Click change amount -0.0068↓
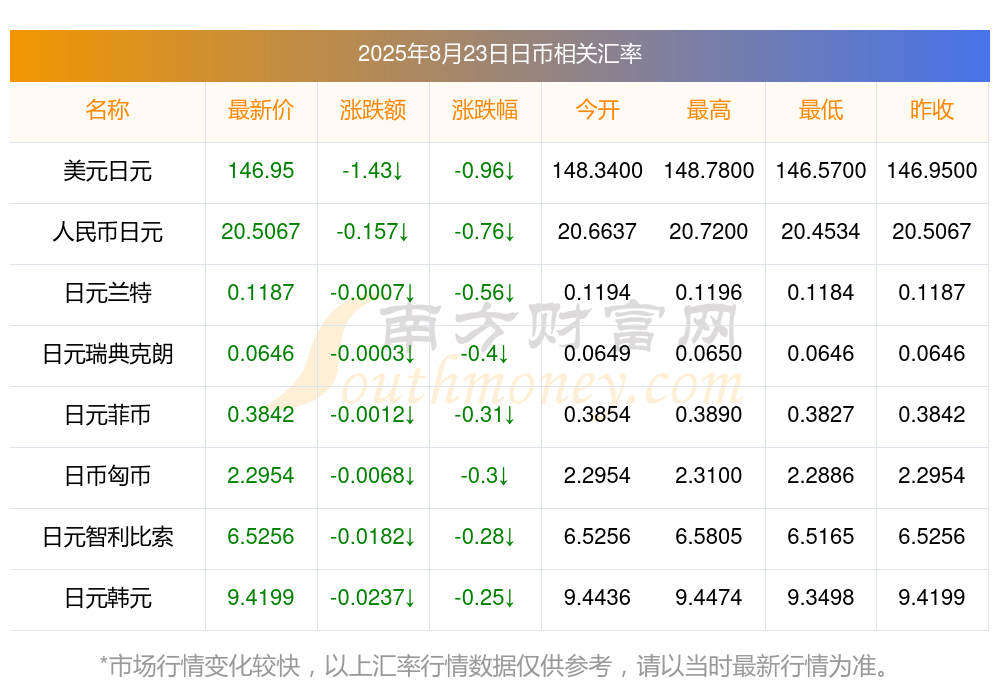 372,475
